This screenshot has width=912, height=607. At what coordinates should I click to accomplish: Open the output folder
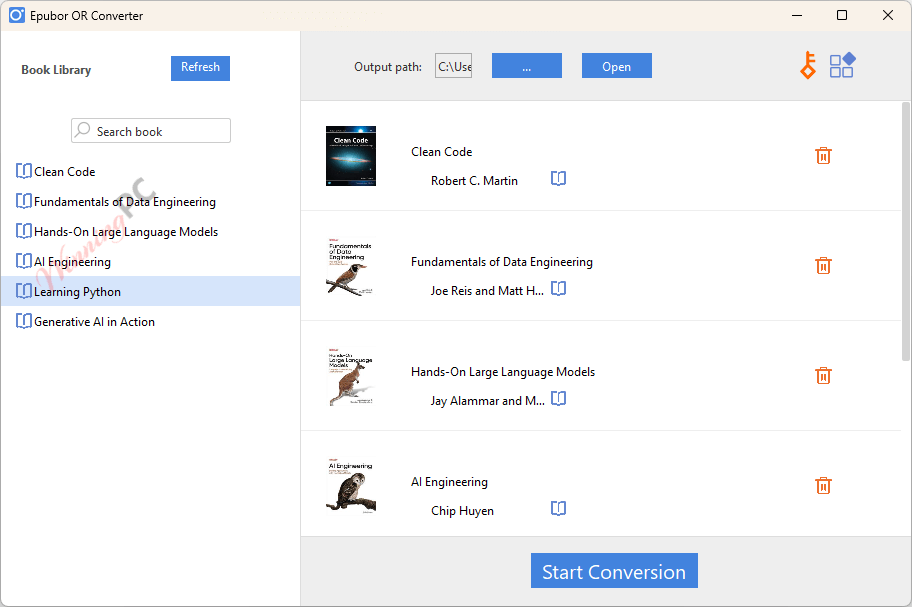(x=617, y=65)
